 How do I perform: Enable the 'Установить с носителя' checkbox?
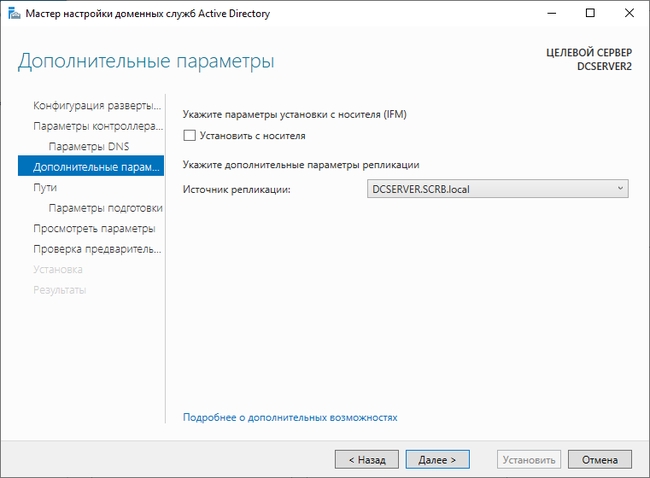coord(189,136)
